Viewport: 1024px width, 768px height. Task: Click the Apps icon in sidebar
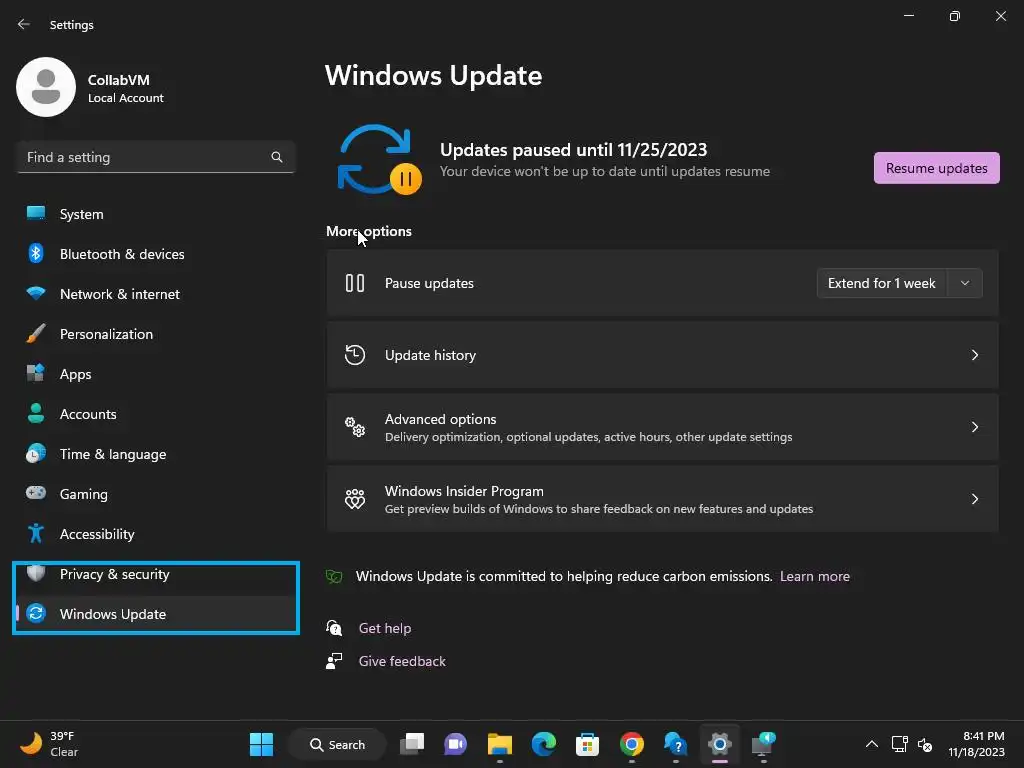coord(36,373)
